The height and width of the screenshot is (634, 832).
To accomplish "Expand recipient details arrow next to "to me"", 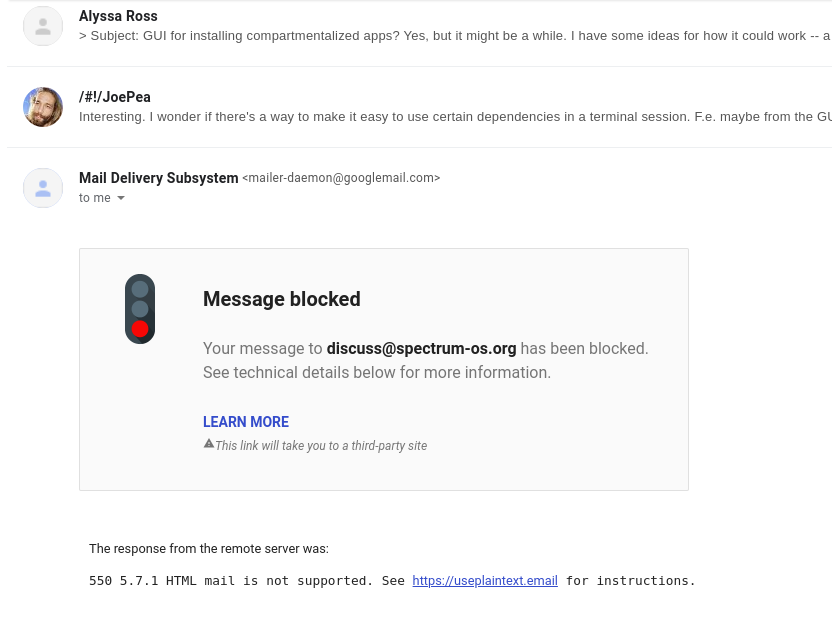I will [121, 198].
